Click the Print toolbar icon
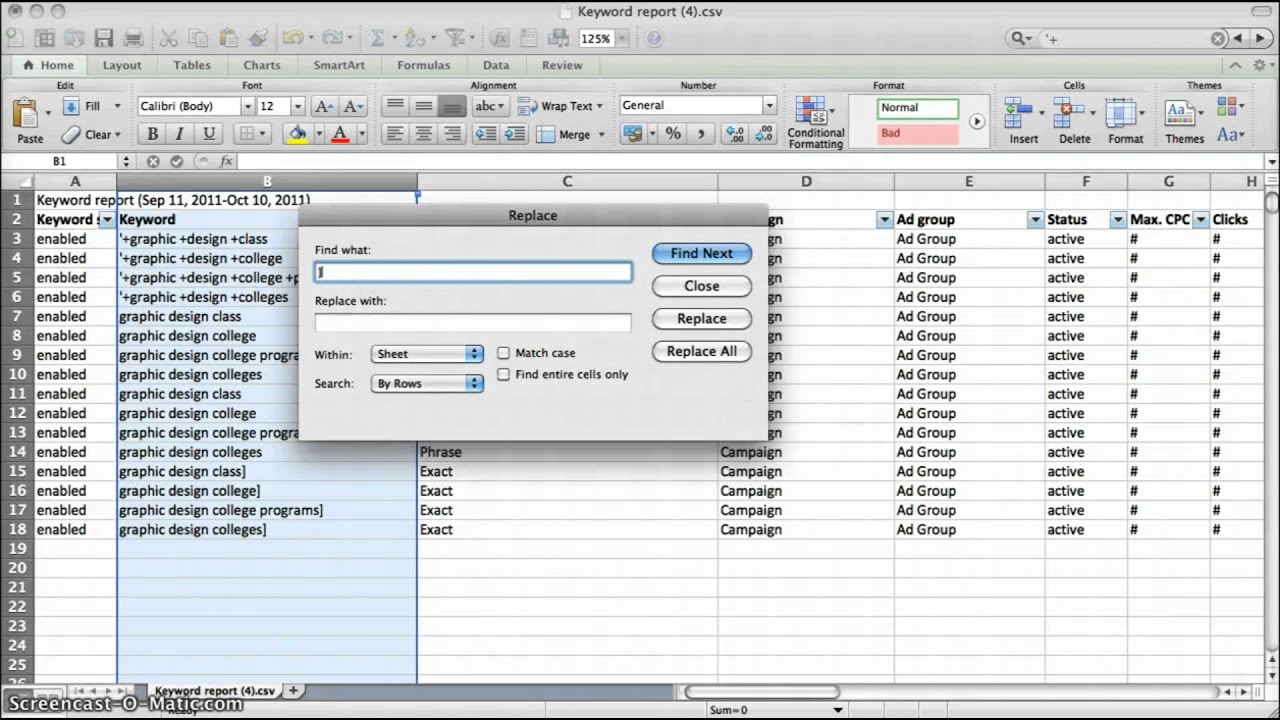1280x720 pixels. 133,38
